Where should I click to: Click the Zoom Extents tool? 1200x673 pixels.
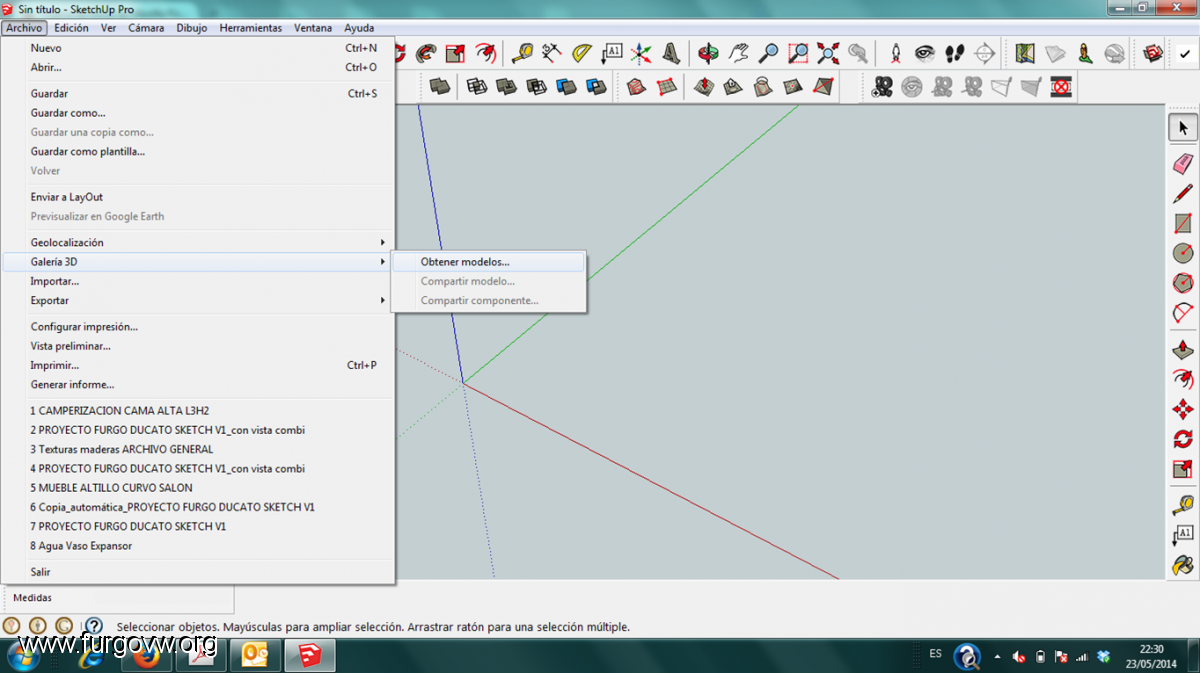[828, 52]
